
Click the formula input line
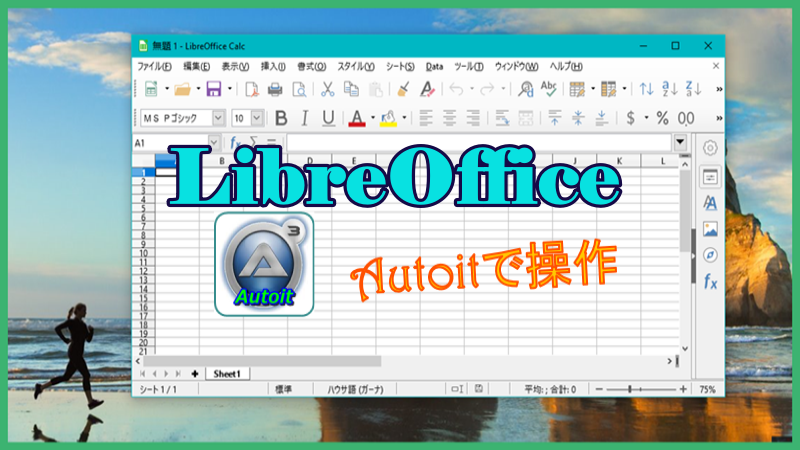(x=479, y=143)
